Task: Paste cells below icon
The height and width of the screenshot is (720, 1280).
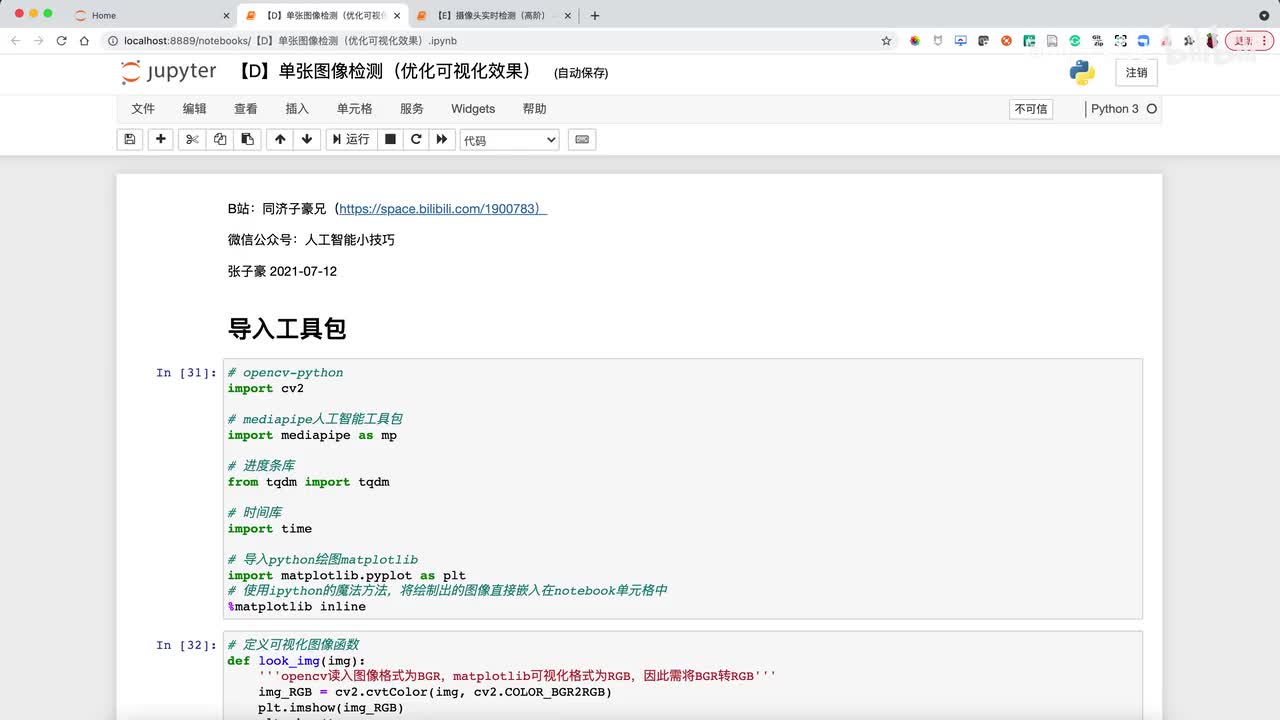Action: point(248,140)
